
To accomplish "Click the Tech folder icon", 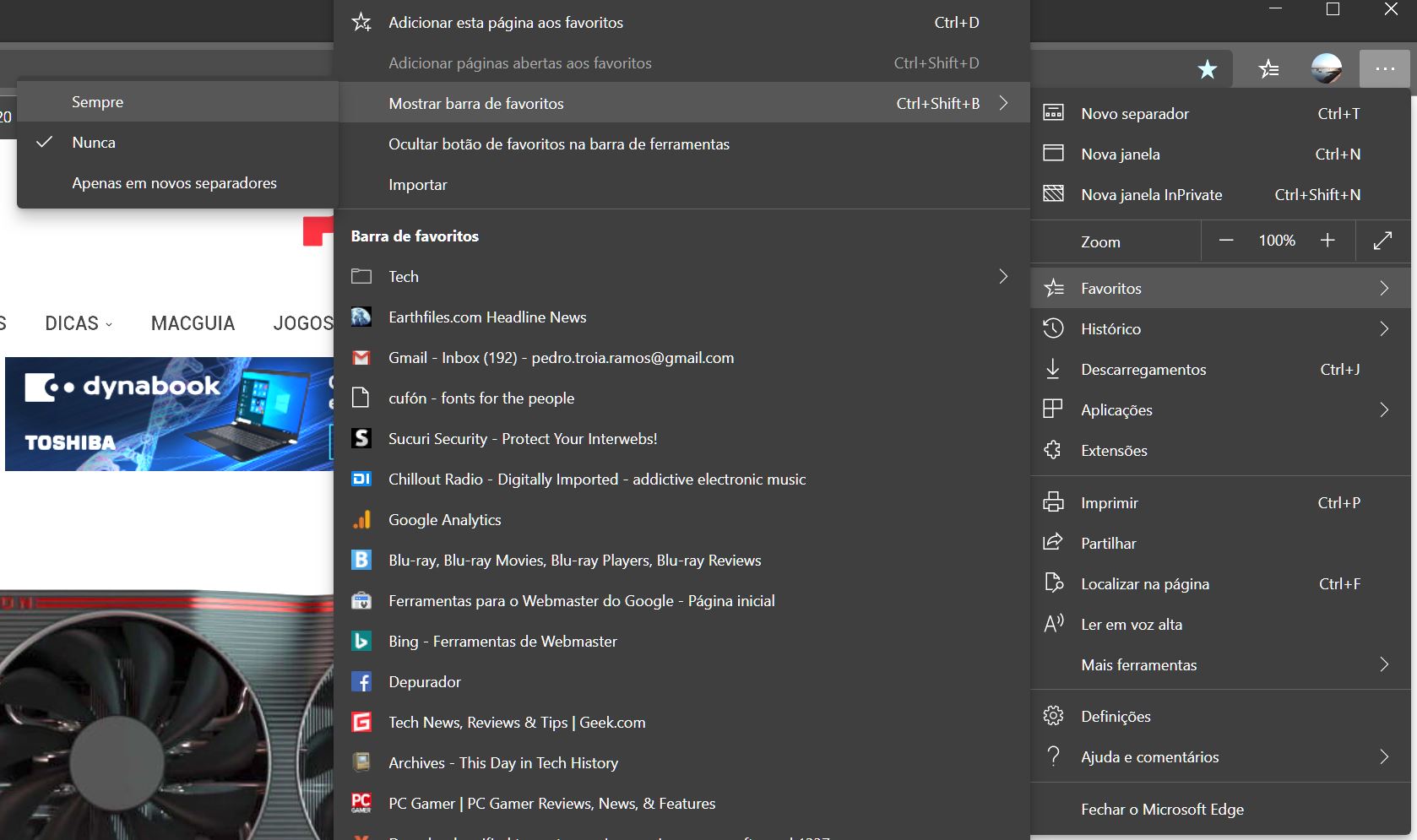I will [361, 276].
